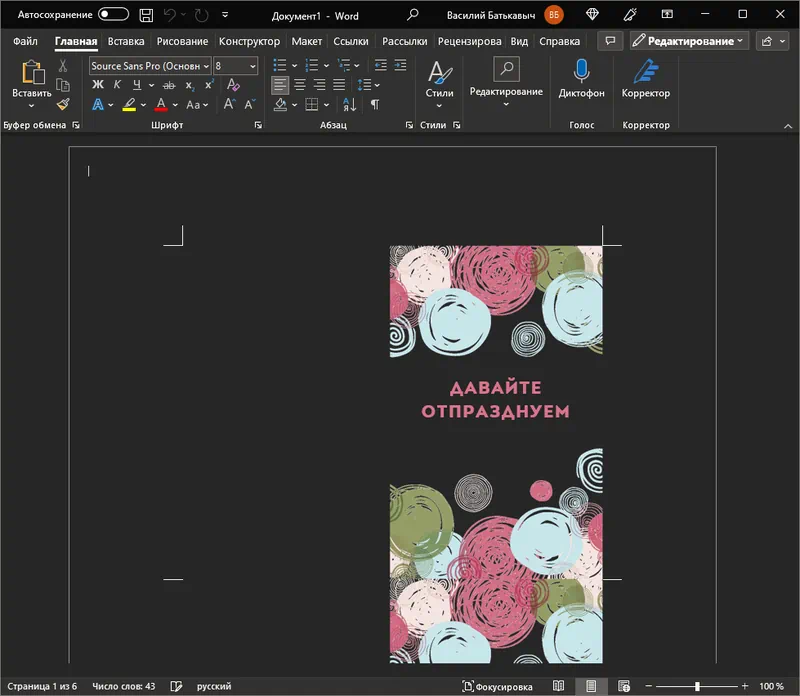Viewport: 800px width, 696px height.
Task: Toggle the Автосохранение switch
Action: coord(113,15)
